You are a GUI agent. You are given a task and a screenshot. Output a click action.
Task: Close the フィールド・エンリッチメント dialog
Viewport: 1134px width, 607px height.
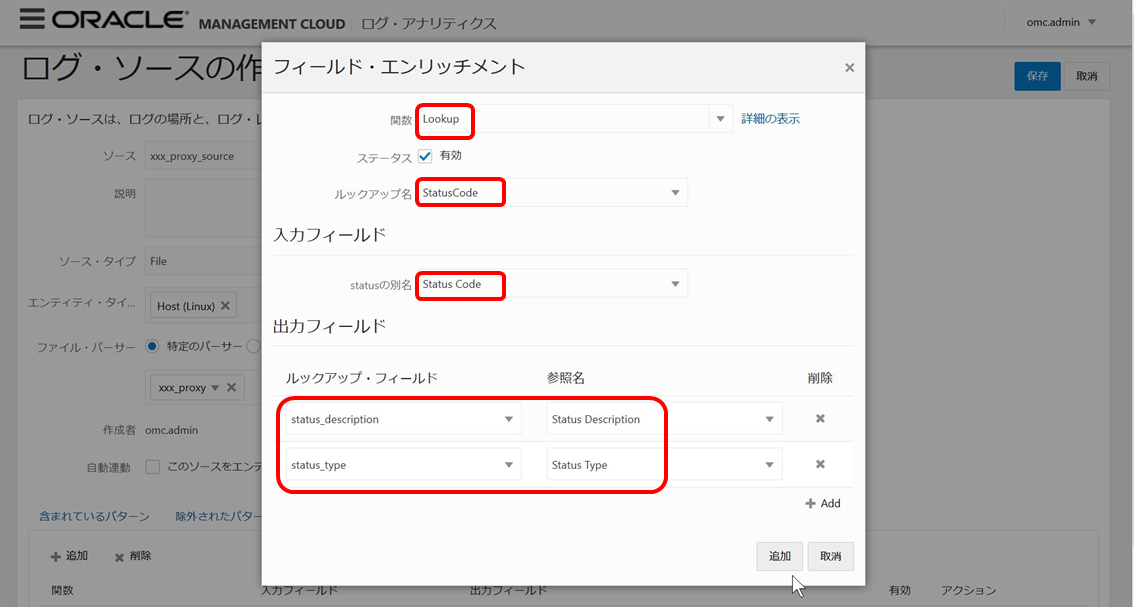(x=849, y=67)
